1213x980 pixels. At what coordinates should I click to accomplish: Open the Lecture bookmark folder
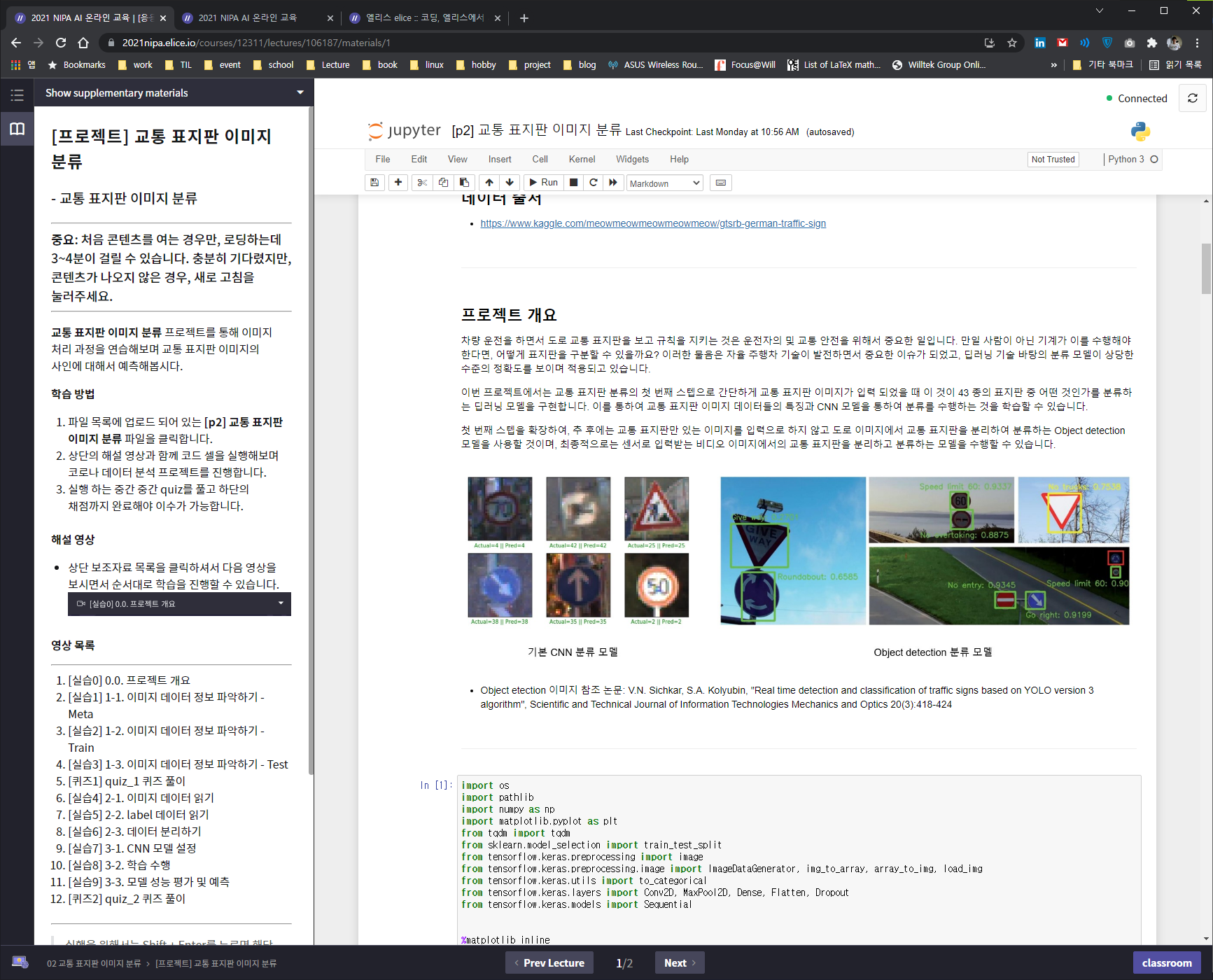pyautogui.click(x=328, y=65)
